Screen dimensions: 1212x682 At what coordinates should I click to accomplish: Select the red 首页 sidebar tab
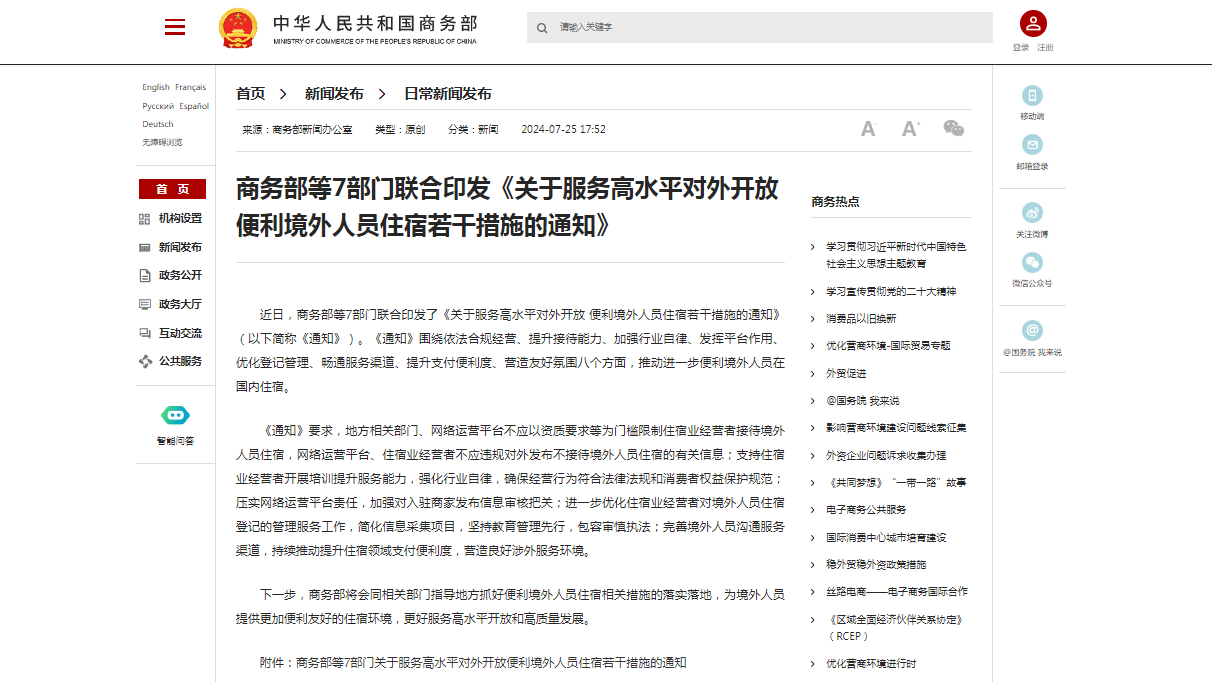(x=172, y=189)
